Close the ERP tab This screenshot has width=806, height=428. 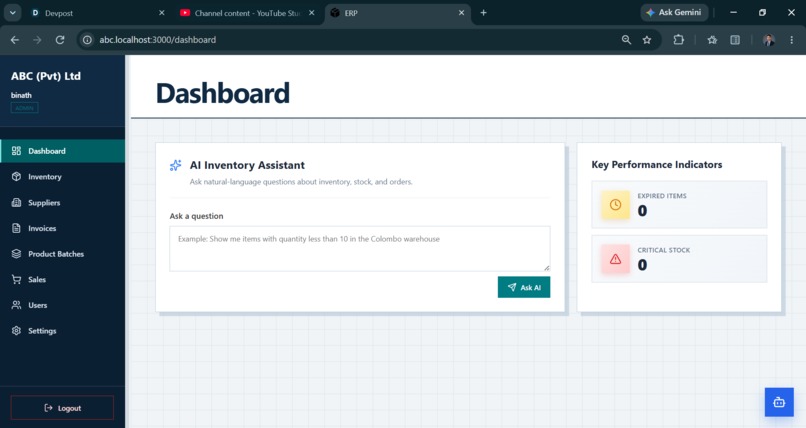coord(461,13)
